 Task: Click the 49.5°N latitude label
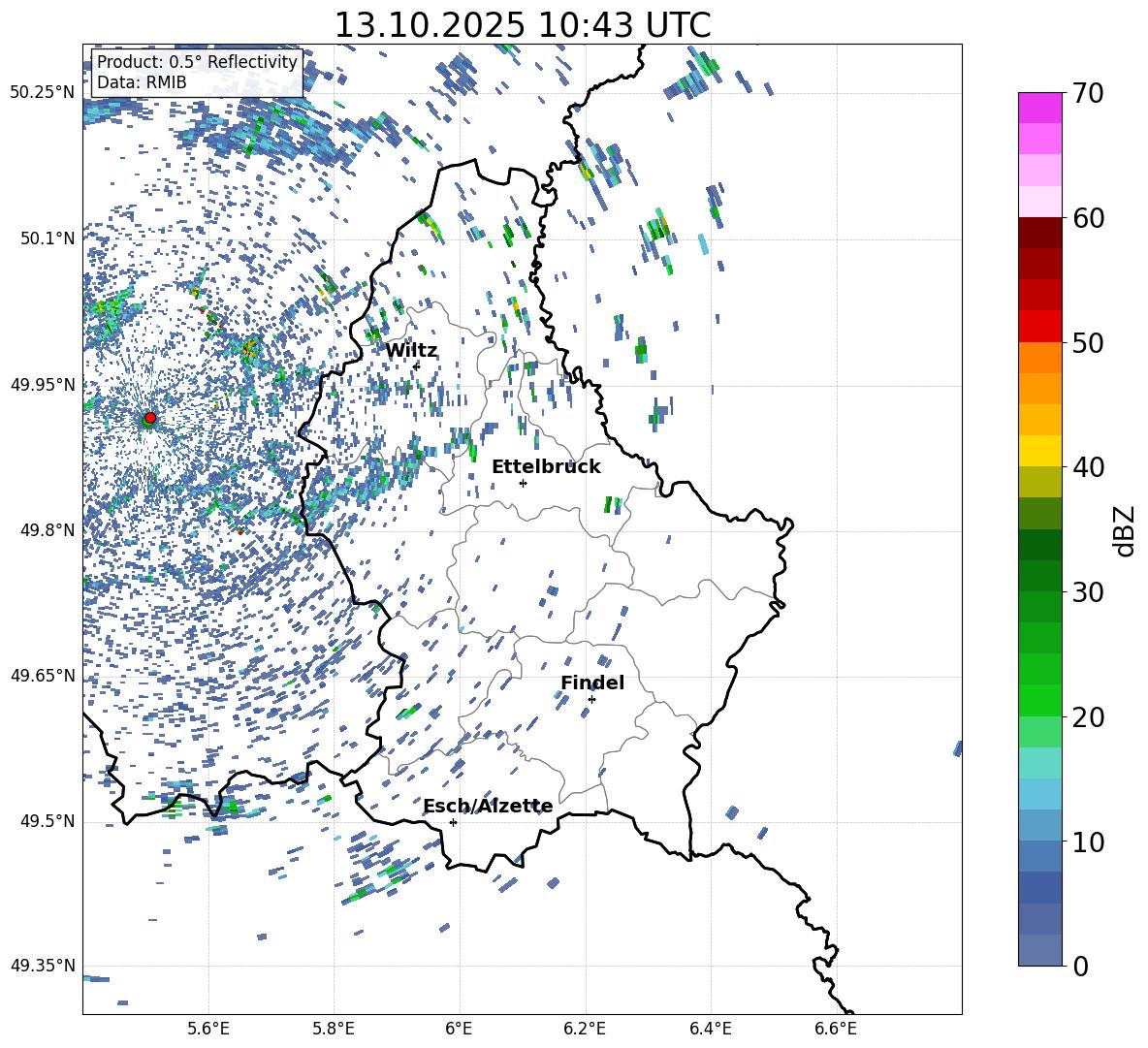pyautogui.click(x=47, y=821)
